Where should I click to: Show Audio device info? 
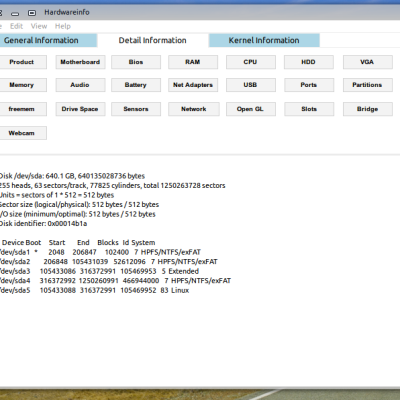coord(80,85)
